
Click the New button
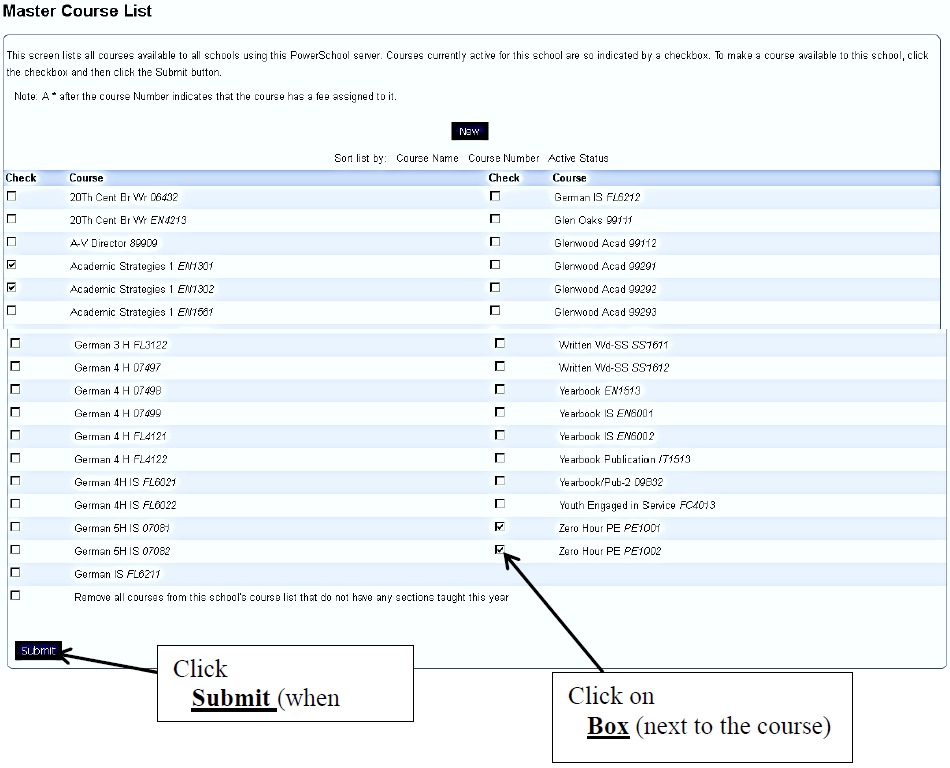469,131
